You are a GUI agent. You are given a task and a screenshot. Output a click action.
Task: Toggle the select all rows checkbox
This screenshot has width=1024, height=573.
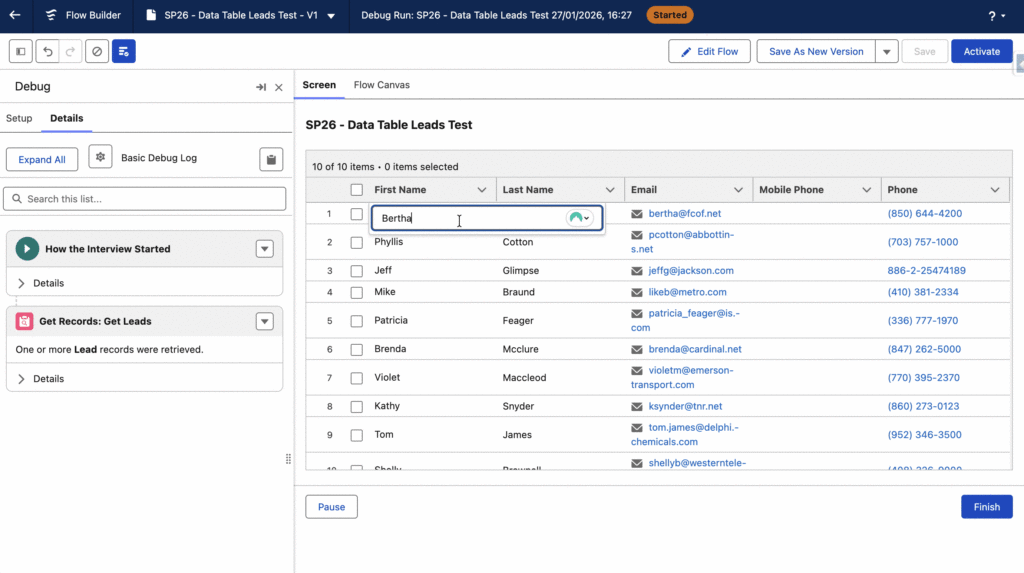tap(357, 190)
